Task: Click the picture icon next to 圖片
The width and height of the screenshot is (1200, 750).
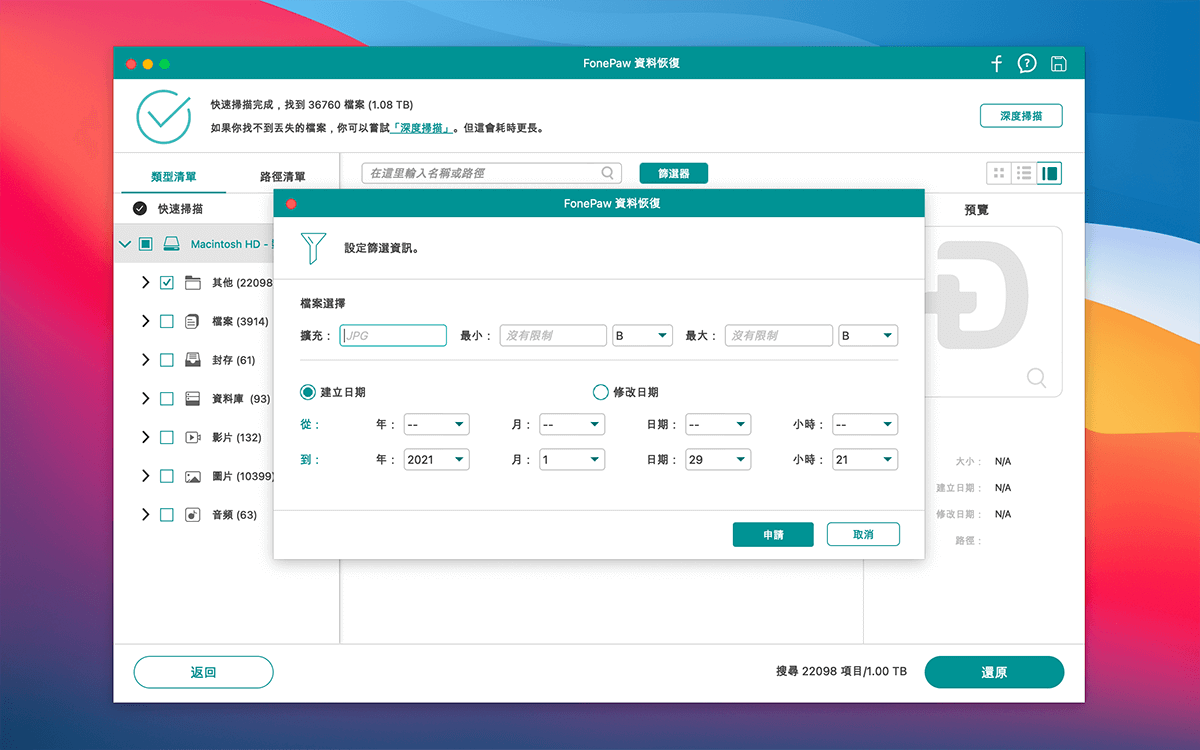Action: [193, 476]
